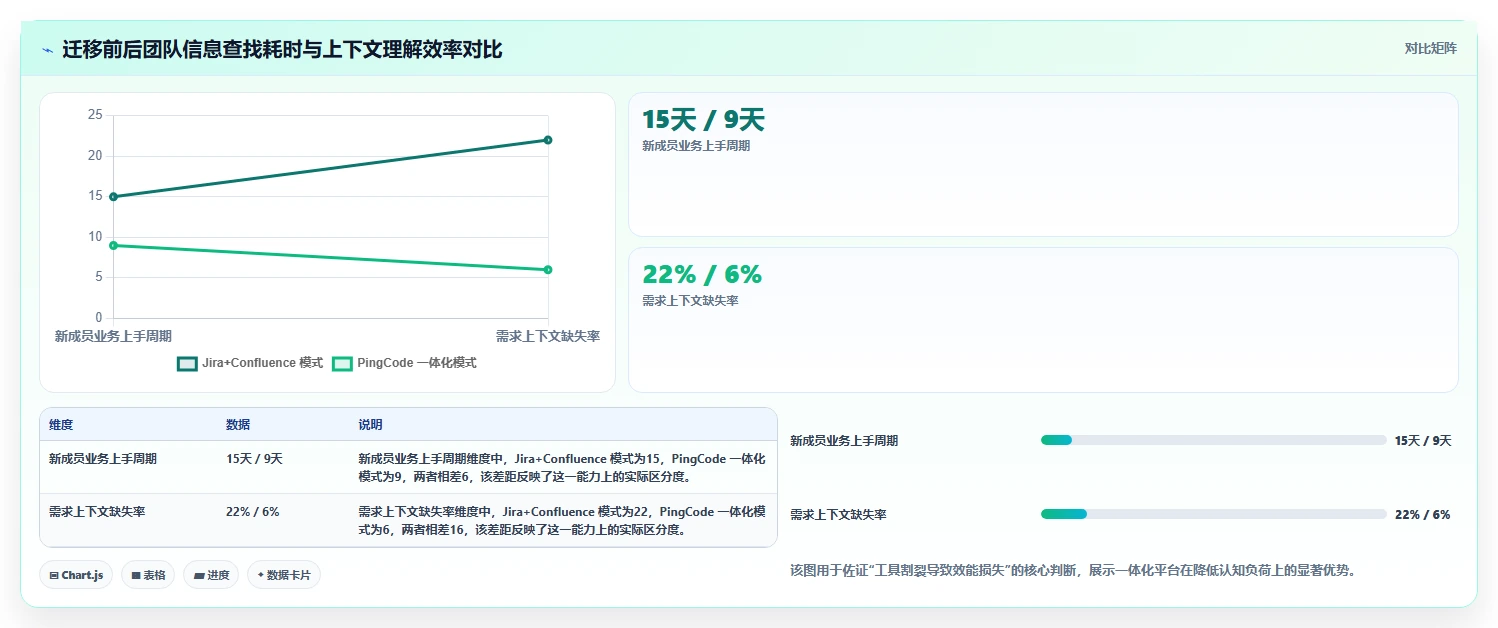The image size is (1498, 628).
Task: Click the 对比矩阵 label in header
Action: tap(1430, 48)
